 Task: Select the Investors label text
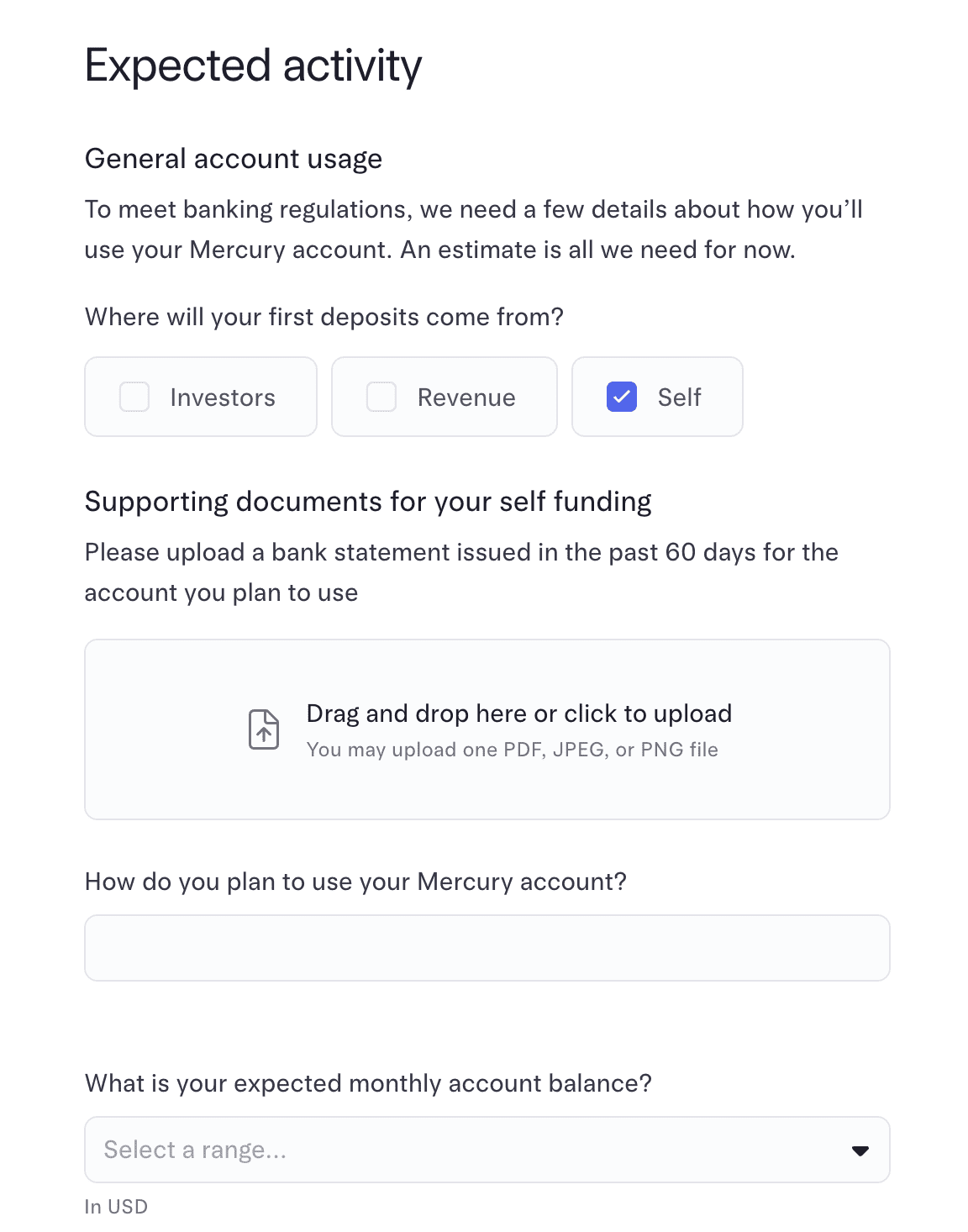(223, 398)
